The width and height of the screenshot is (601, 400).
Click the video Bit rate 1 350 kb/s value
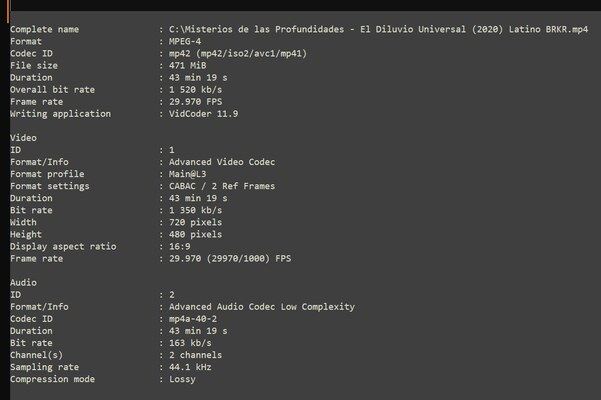(193, 209)
